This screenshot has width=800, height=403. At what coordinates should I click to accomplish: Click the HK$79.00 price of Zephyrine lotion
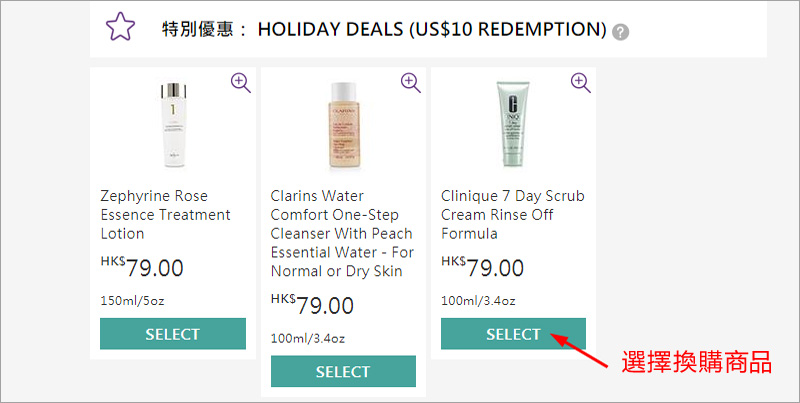pyautogui.click(x=142, y=268)
